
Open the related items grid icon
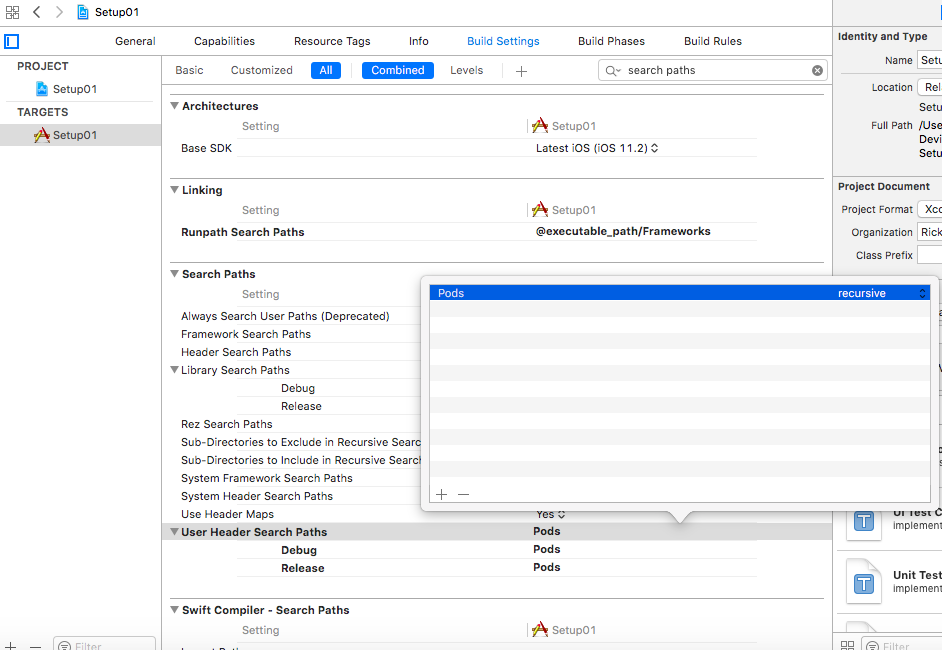(12, 12)
